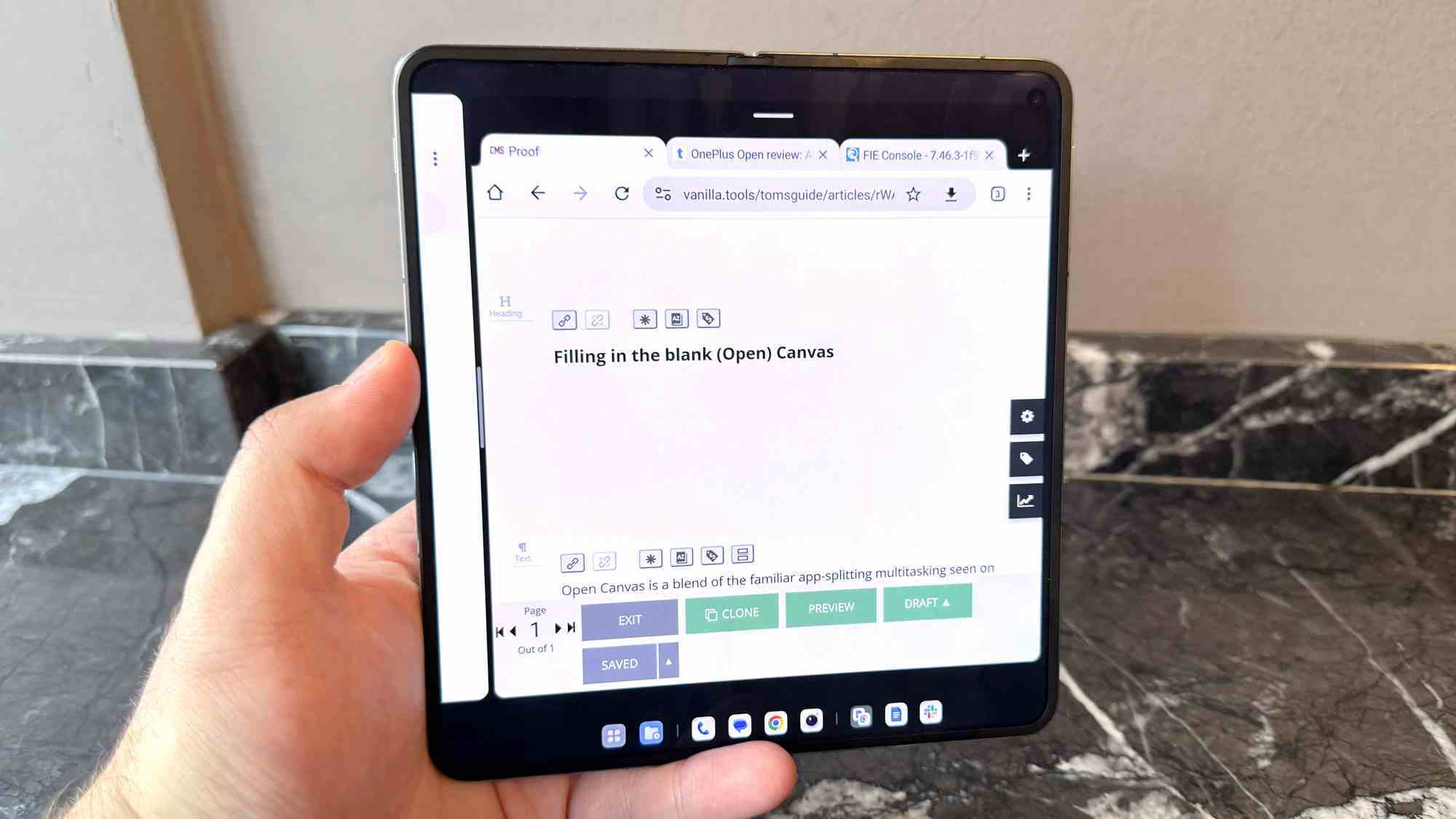Select the image insert icon

coord(677,319)
